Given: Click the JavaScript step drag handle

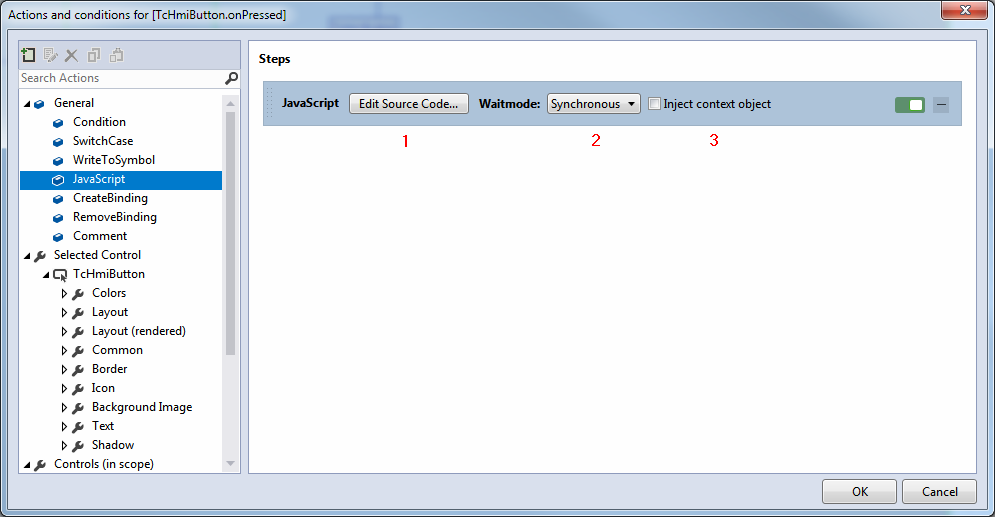Looking at the screenshot, I should [270, 103].
